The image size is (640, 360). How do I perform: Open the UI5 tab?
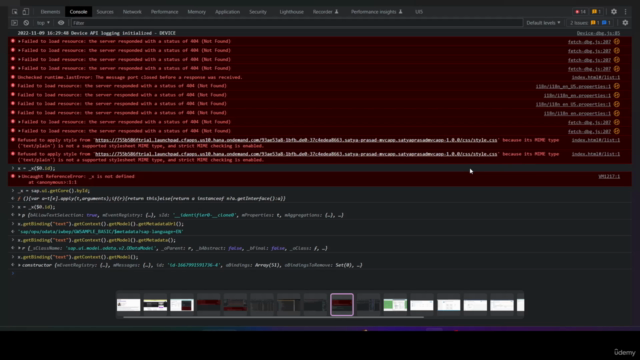coord(419,12)
